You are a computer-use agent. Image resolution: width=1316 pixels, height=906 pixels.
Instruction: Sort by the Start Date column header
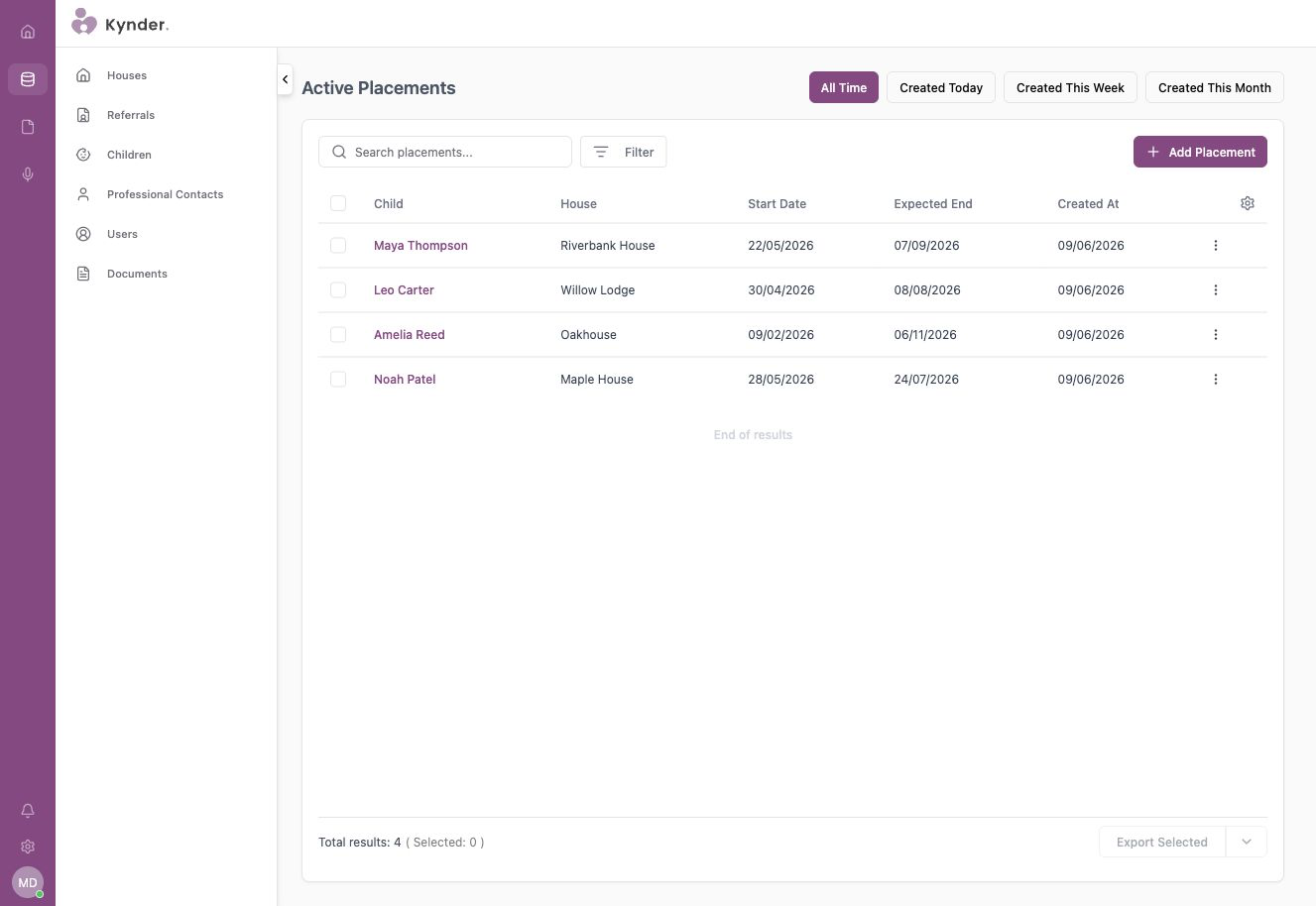[x=777, y=203]
